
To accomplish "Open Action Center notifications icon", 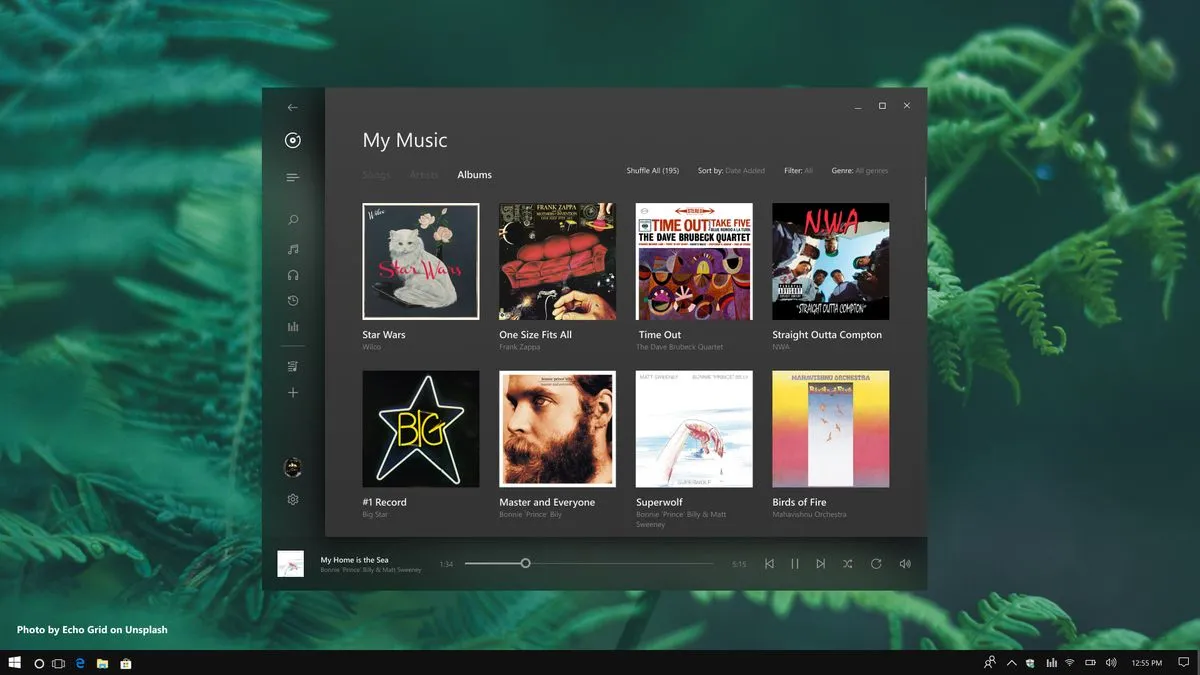I will [x=1183, y=663].
